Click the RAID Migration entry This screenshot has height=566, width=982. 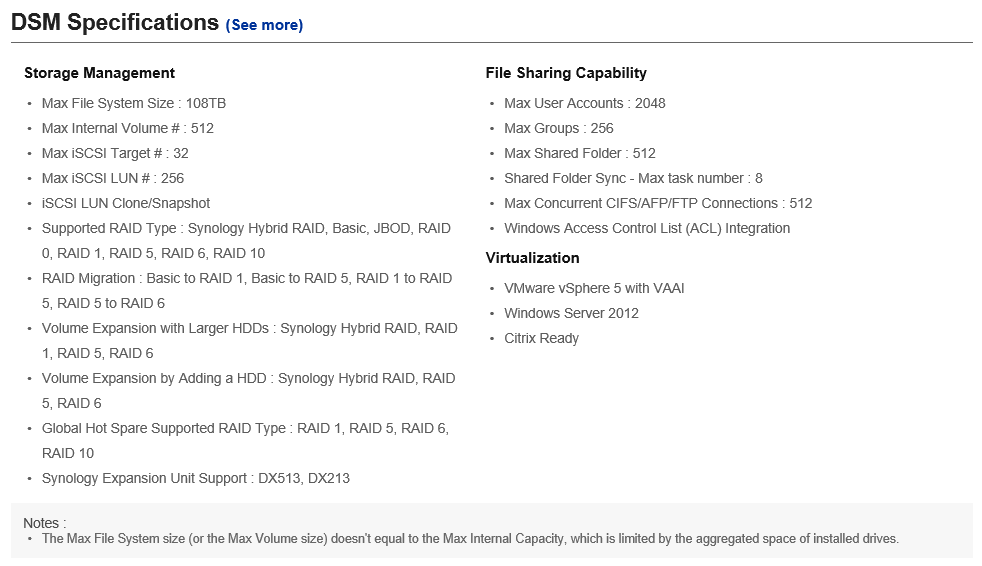click(x=247, y=291)
